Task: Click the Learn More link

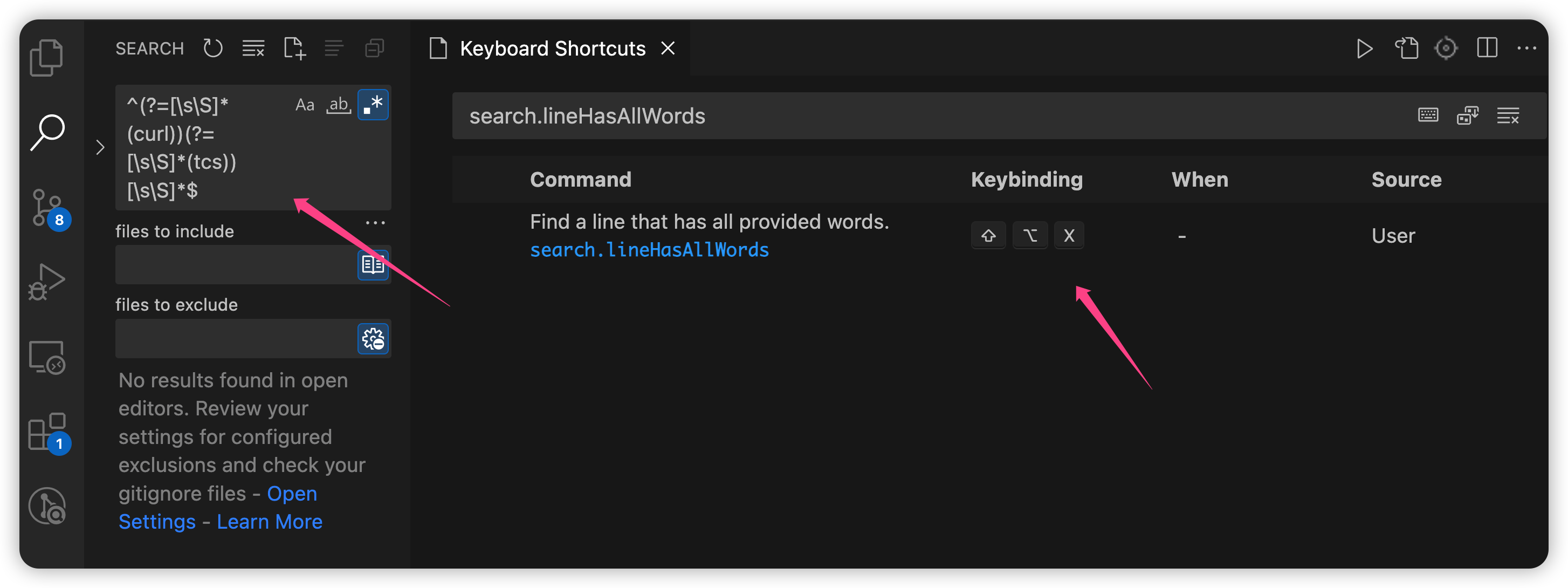Action: pyautogui.click(x=269, y=522)
